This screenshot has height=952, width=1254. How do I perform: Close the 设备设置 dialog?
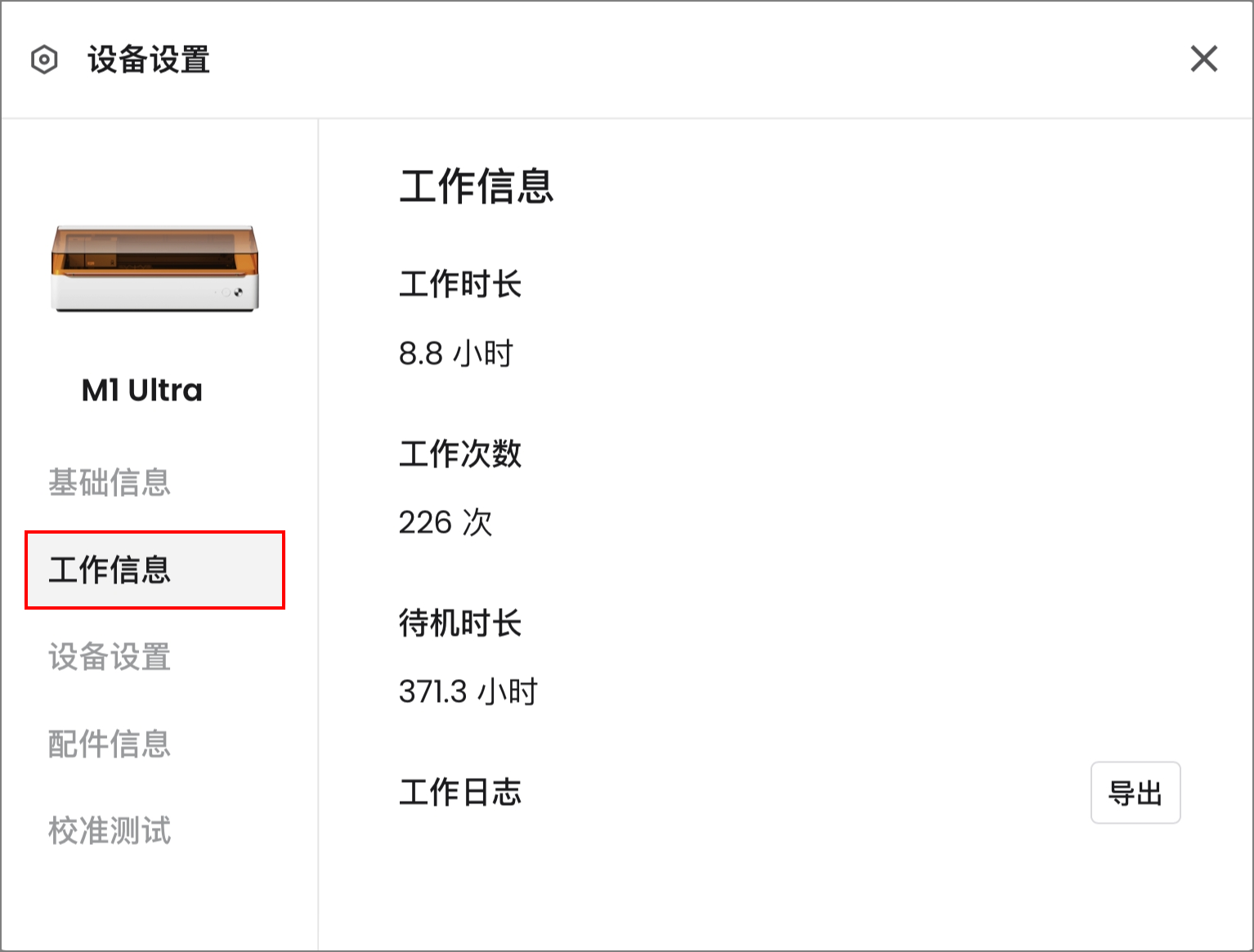tap(1203, 59)
